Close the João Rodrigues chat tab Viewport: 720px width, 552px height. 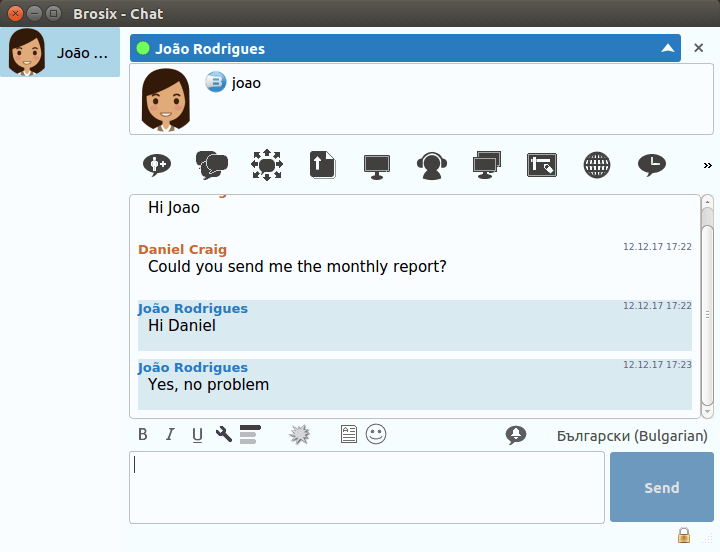(698, 48)
